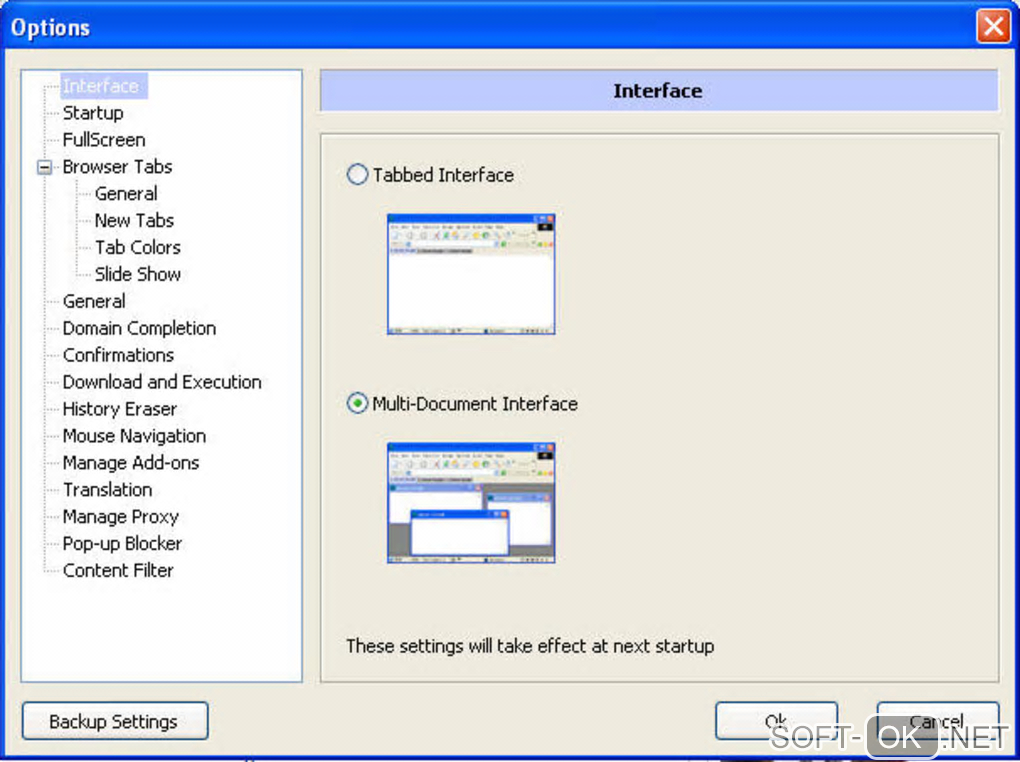Open the Domain Completion page
This screenshot has height=762, width=1020.
point(139,328)
